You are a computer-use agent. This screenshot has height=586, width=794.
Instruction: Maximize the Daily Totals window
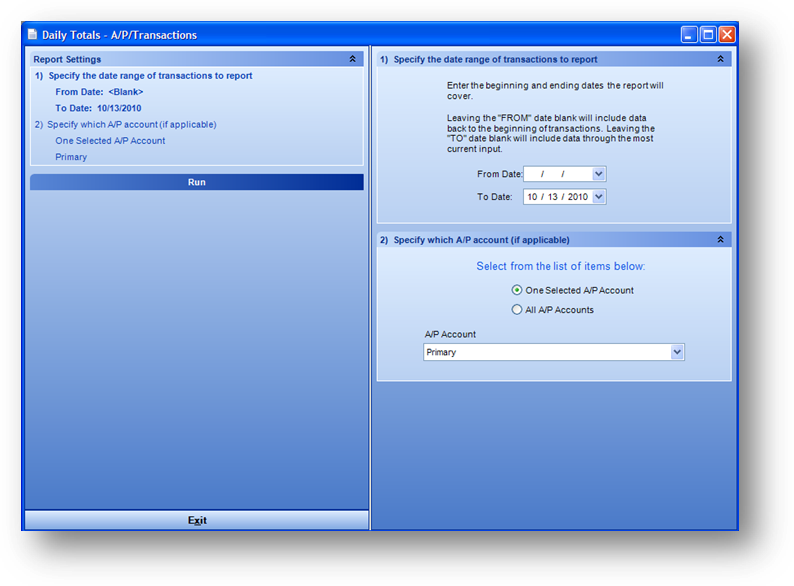(x=708, y=34)
